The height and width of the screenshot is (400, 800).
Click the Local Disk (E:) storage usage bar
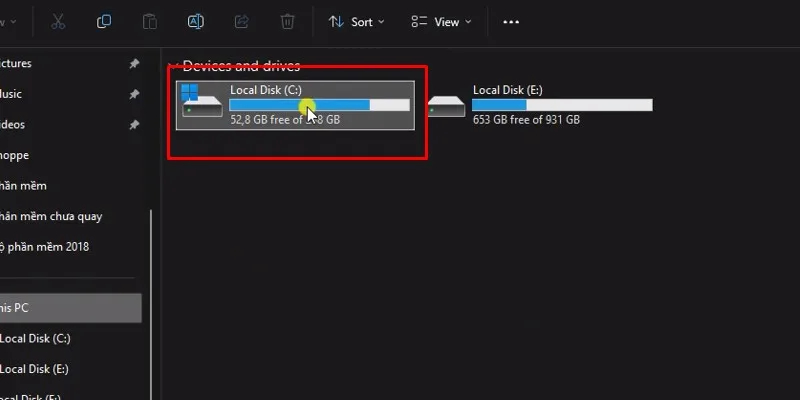[562, 105]
